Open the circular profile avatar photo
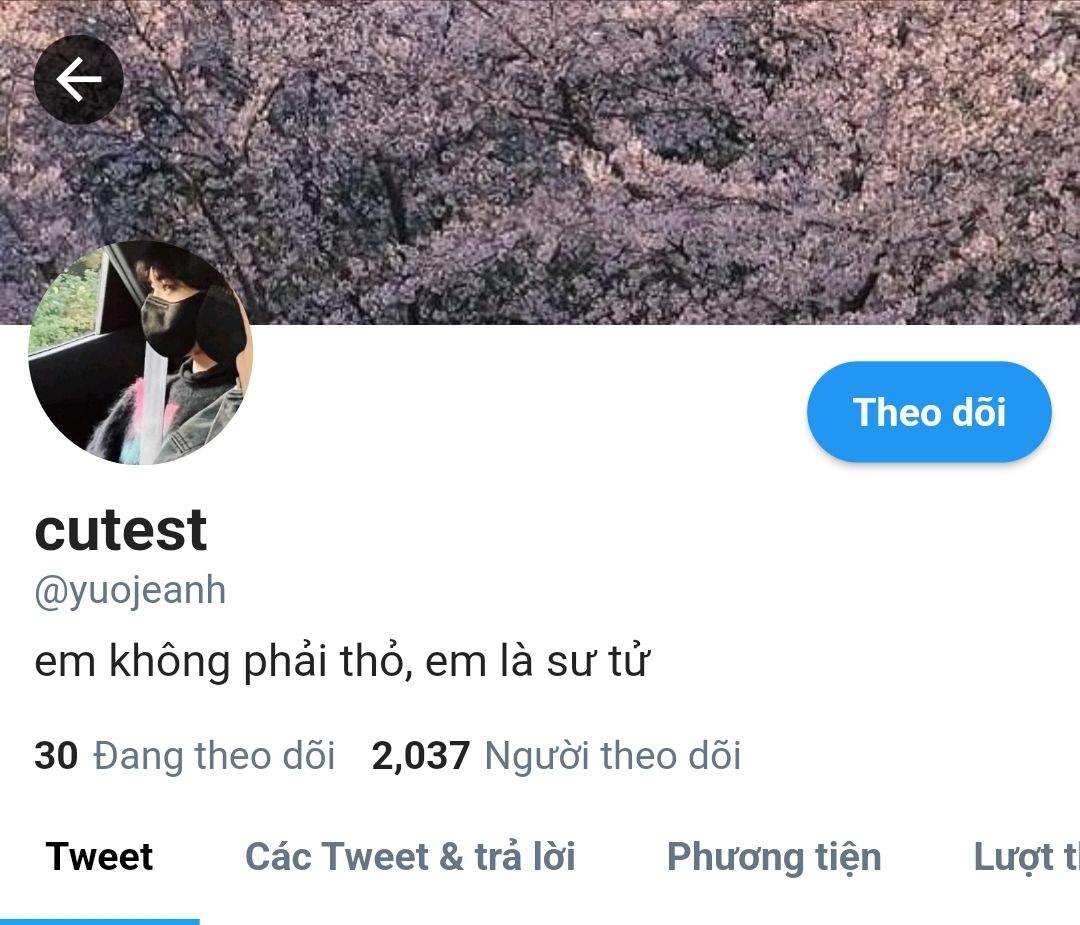Screen dimensions: 1080x925 pyautogui.click(x=141, y=353)
